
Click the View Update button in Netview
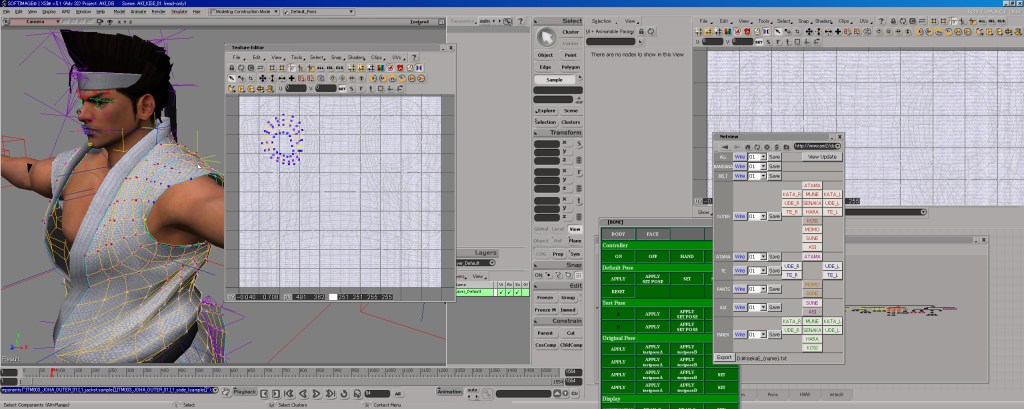tap(824, 157)
